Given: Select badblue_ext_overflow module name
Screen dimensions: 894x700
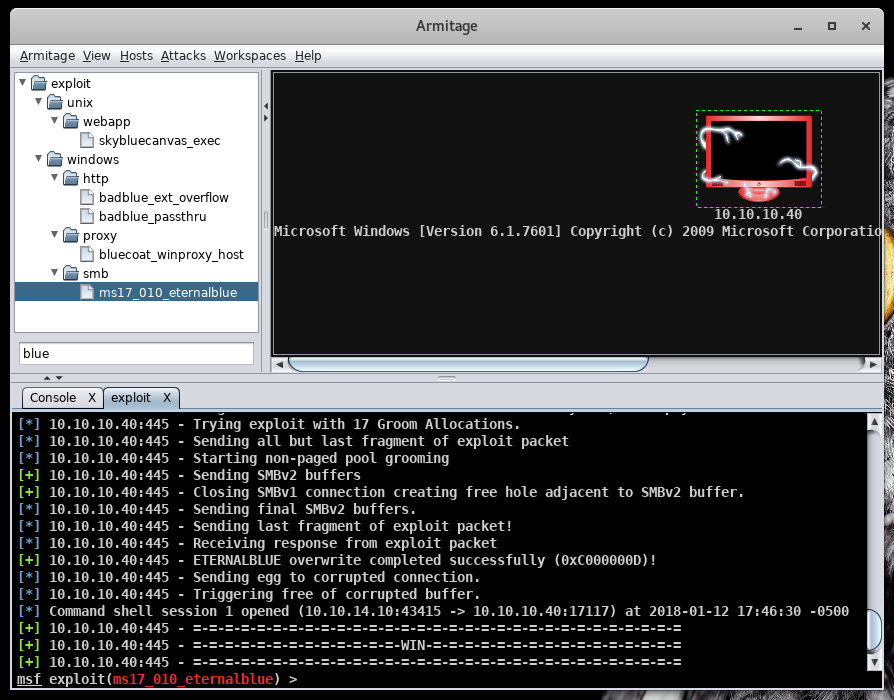Looking at the screenshot, I should pos(164,197).
